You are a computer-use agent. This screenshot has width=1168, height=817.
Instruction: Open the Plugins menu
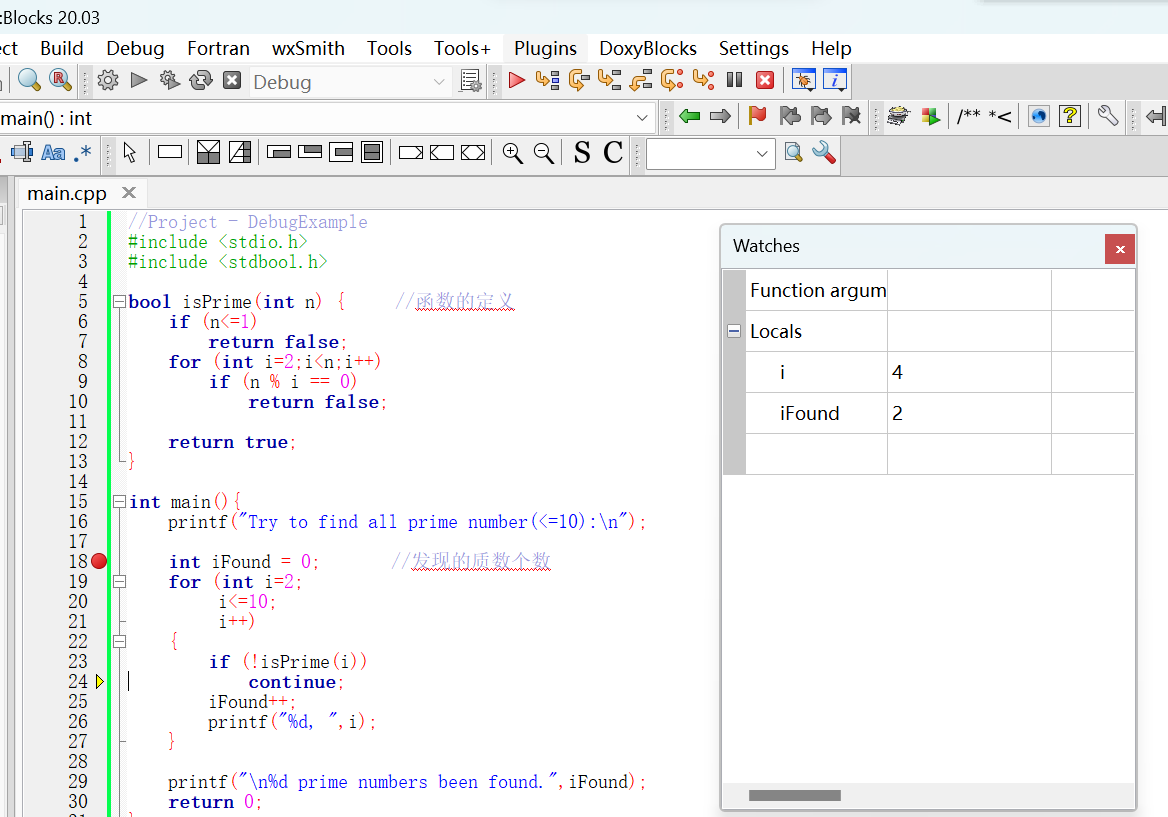click(x=545, y=48)
